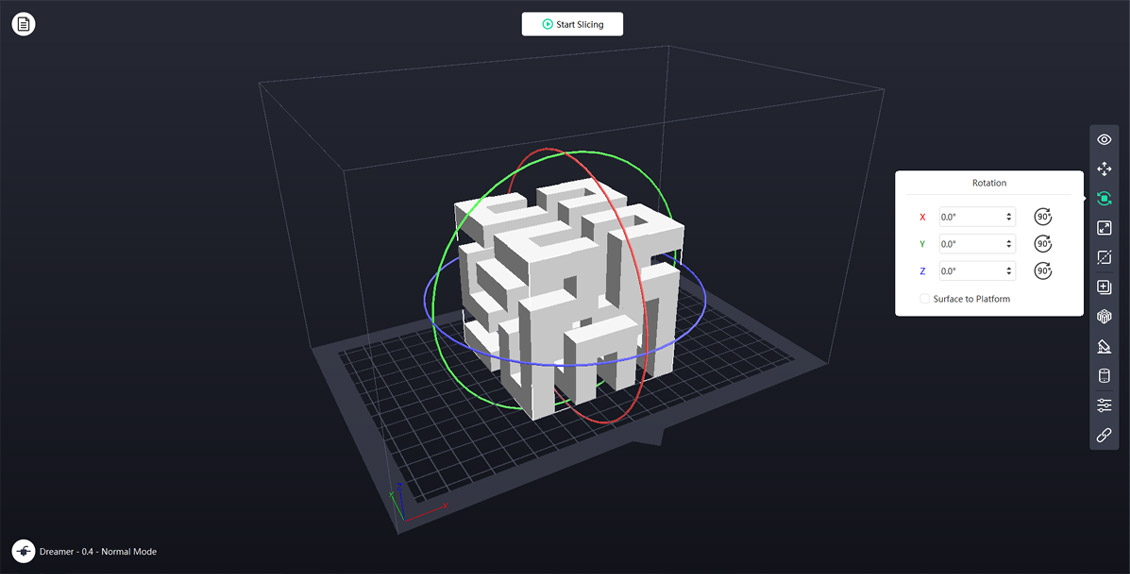Select the Cut tool icon

click(1104, 257)
